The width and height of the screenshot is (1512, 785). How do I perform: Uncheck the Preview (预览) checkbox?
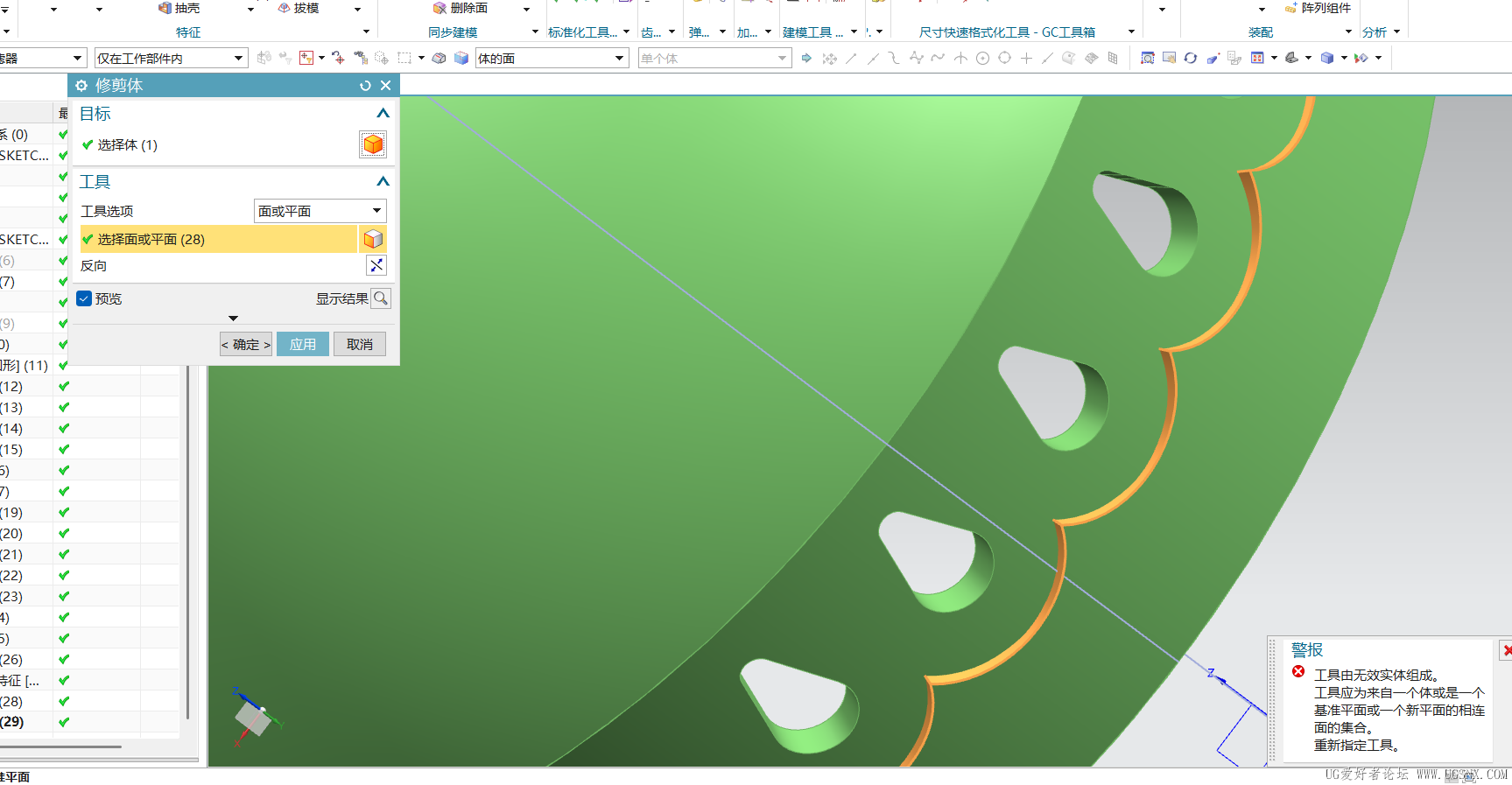pos(84,298)
